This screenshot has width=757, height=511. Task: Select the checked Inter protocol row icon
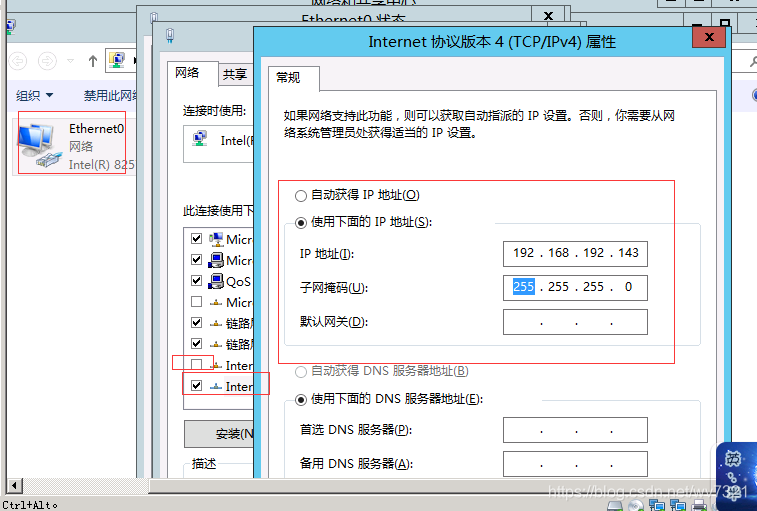[x=216, y=386]
